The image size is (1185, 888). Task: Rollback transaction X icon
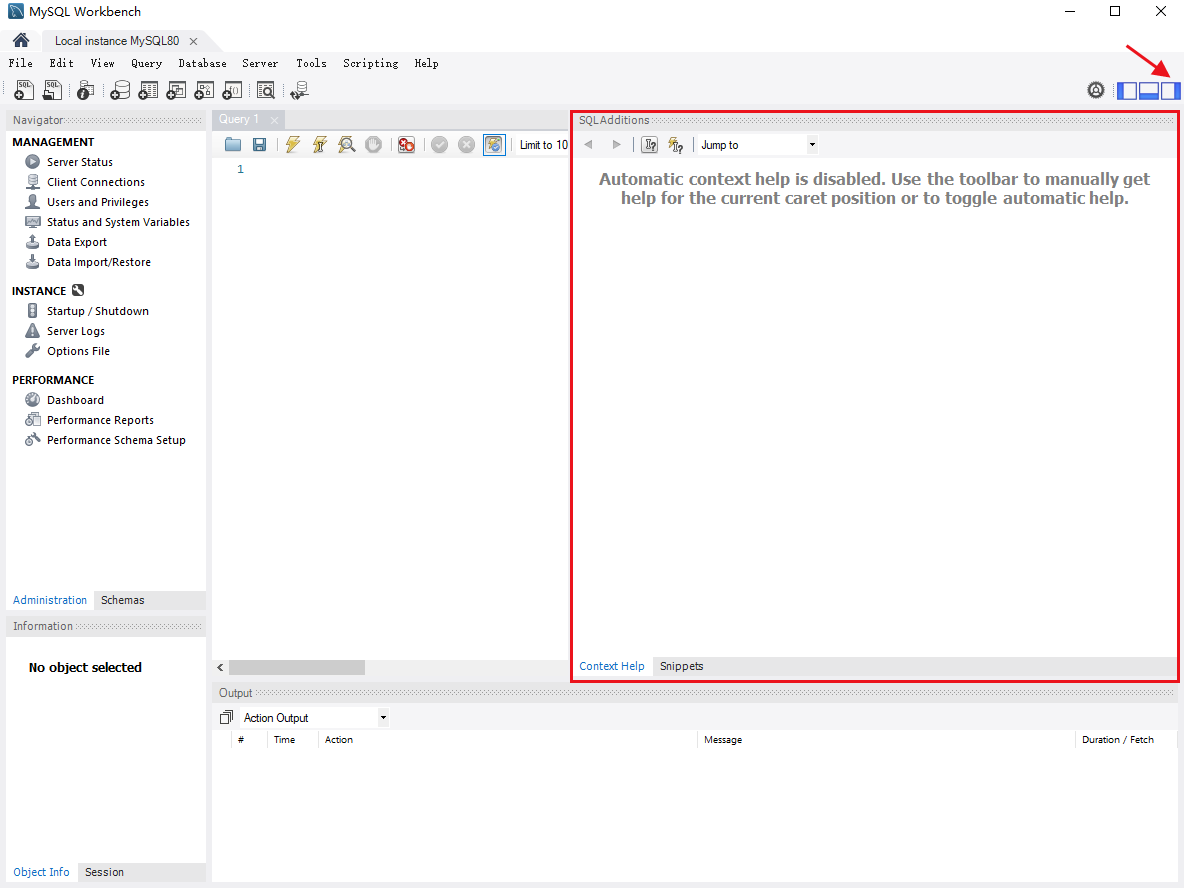click(x=466, y=144)
